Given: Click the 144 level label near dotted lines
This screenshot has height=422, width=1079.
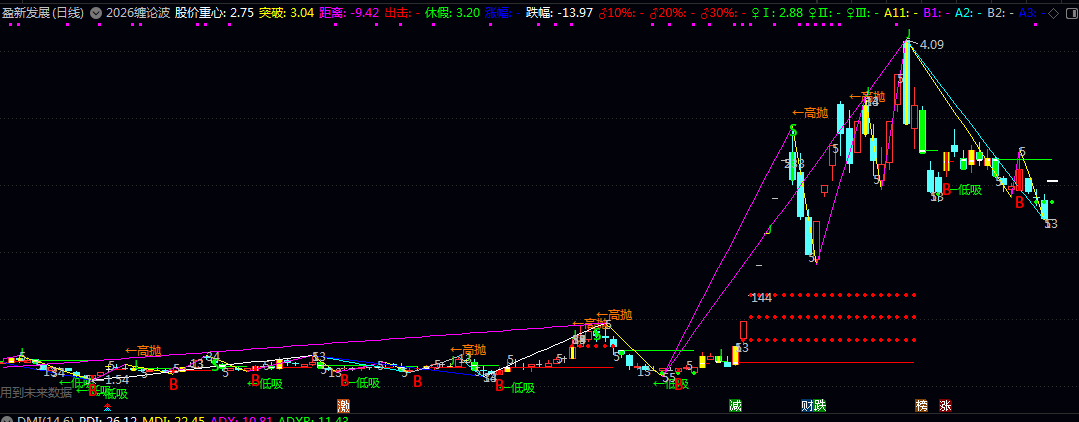Looking at the screenshot, I should (x=761, y=297).
